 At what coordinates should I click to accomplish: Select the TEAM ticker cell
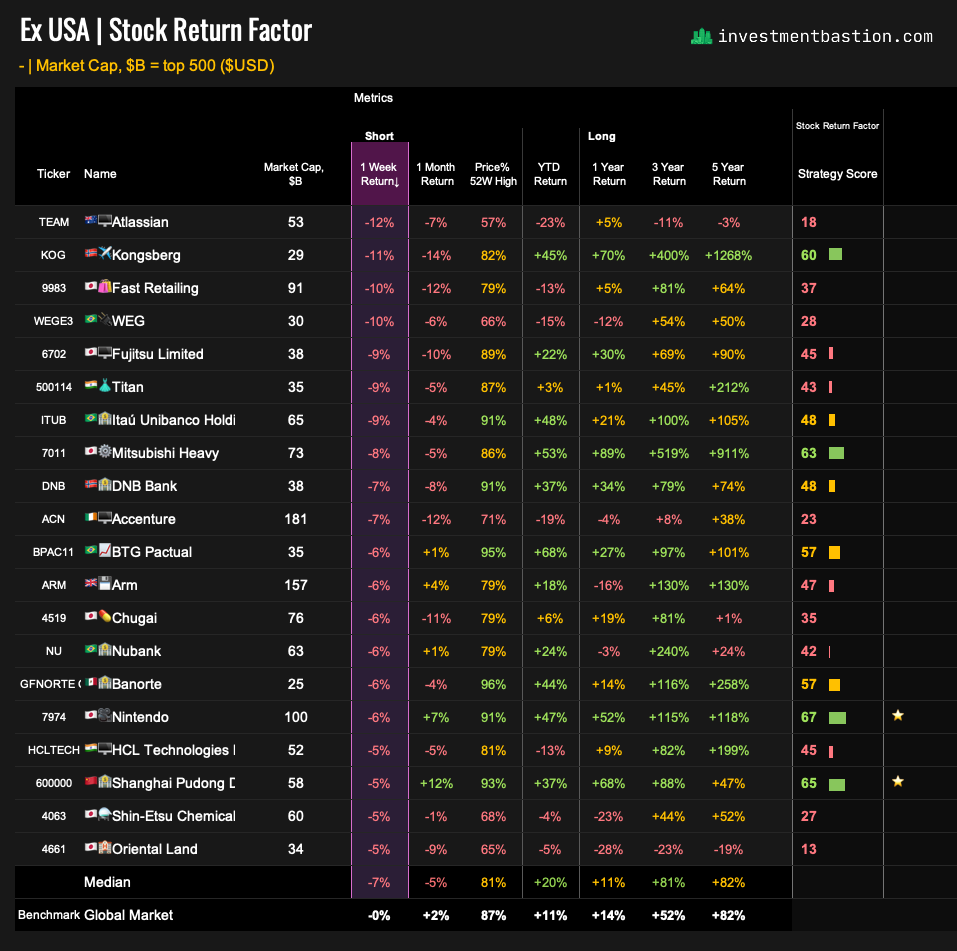(54, 222)
